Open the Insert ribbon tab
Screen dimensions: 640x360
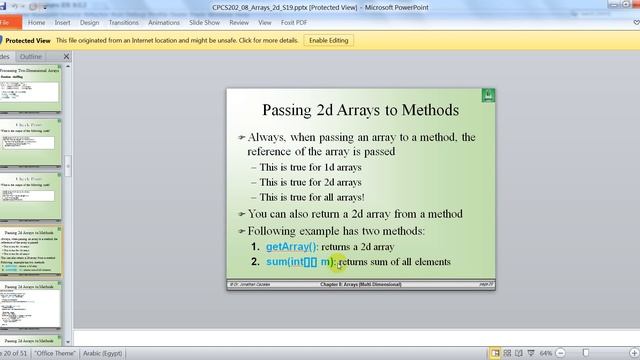click(x=62, y=23)
